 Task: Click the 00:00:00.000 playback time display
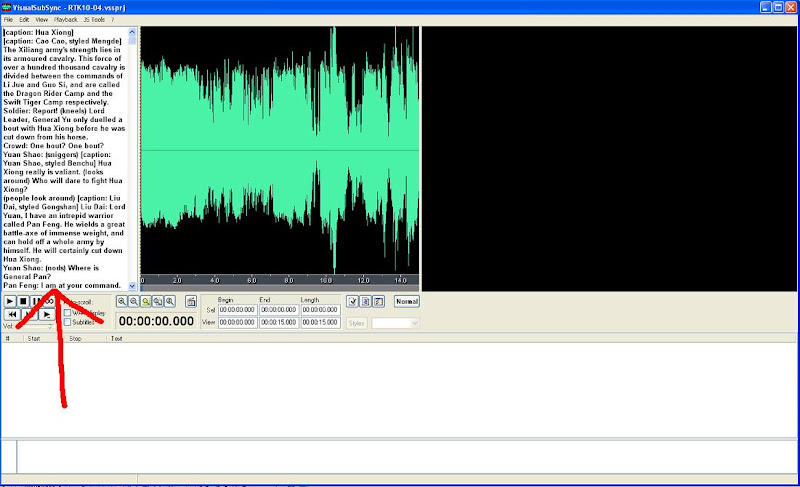coord(156,321)
